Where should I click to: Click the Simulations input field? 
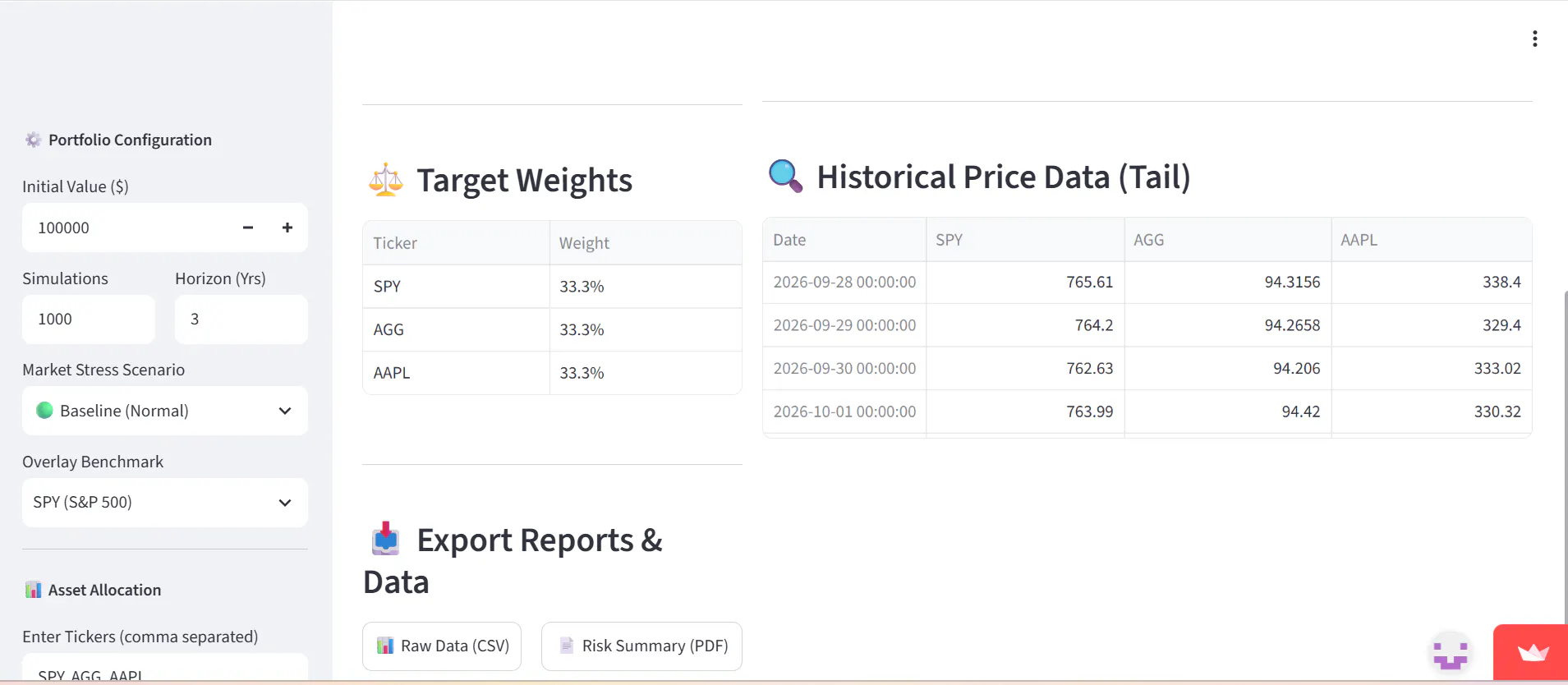coord(89,320)
